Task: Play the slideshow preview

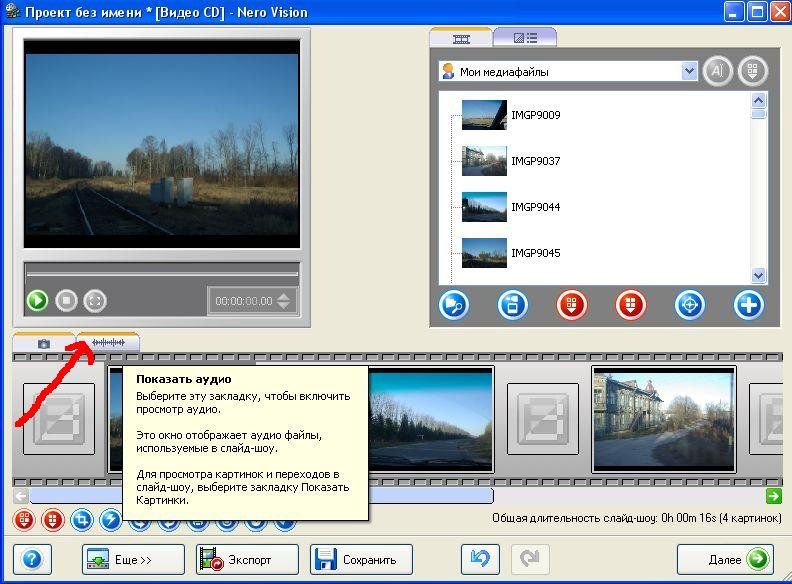Action: click(x=37, y=301)
